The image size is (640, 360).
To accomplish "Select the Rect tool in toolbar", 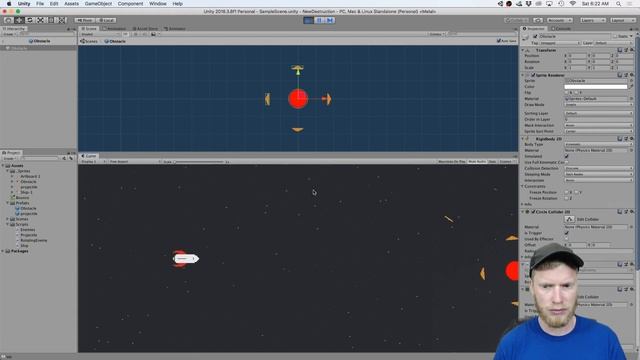I will click(x=51, y=20).
